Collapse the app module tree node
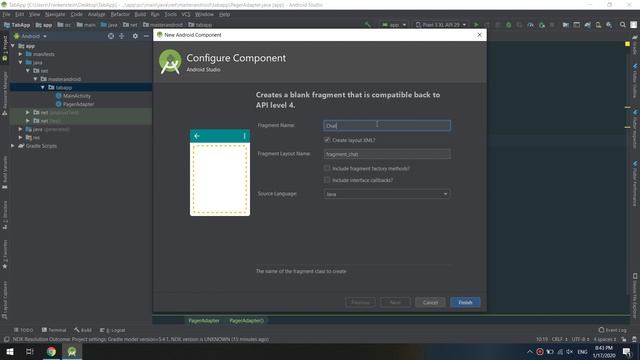The height and width of the screenshot is (360, 640). 13,46
